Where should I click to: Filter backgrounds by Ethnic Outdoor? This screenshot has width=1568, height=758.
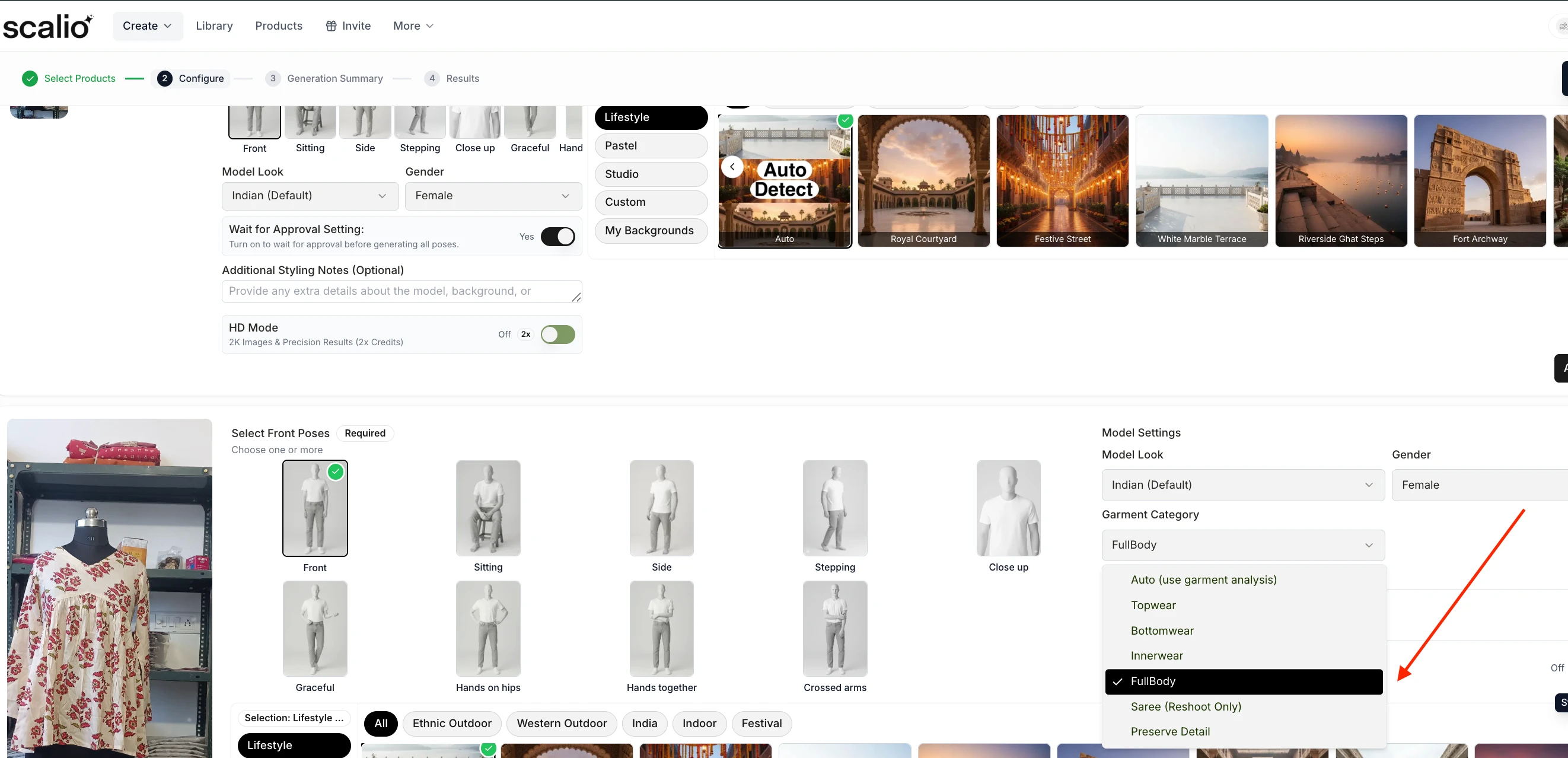[452, 723]
